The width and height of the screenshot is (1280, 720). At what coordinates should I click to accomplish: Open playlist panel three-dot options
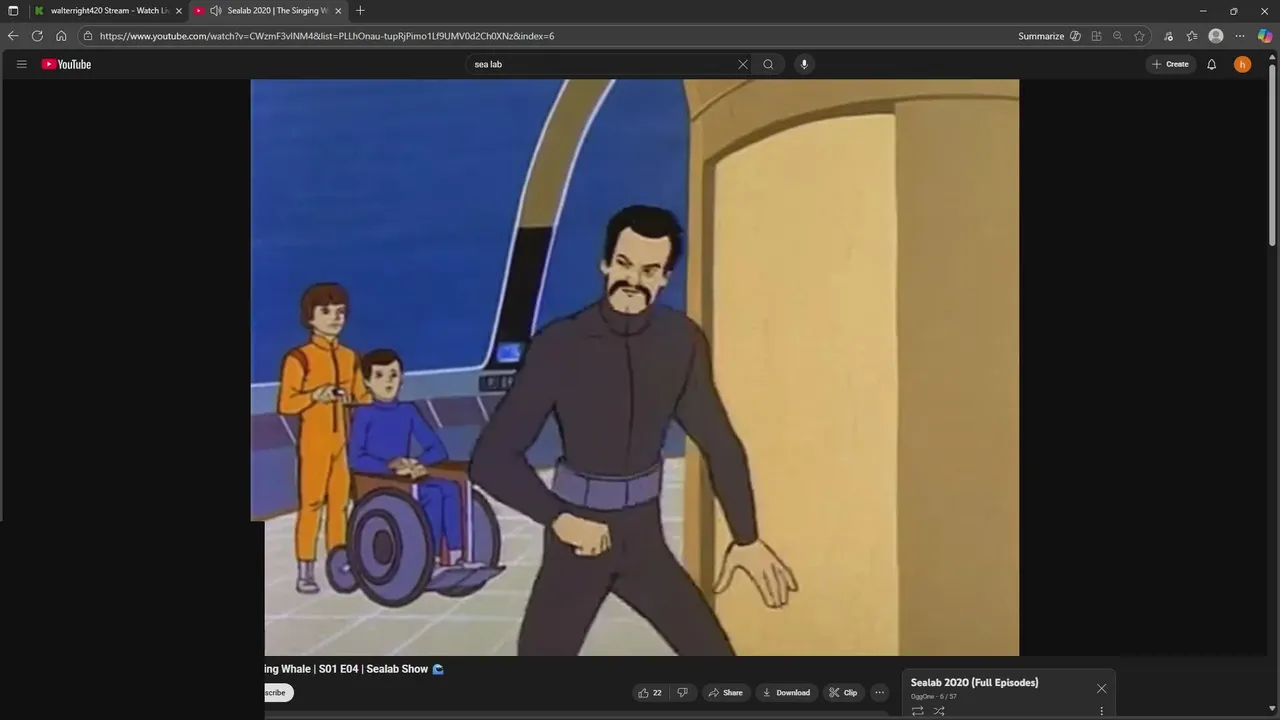(x=1101, y=711)
